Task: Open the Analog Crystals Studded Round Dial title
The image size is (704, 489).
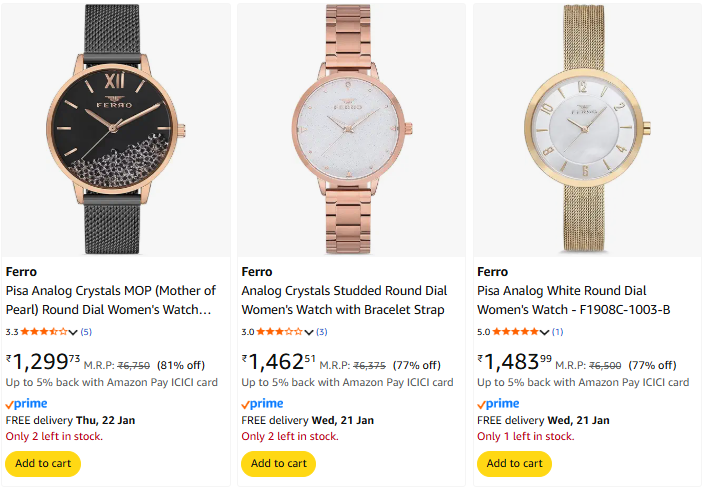Action: (x=343, y=300)
